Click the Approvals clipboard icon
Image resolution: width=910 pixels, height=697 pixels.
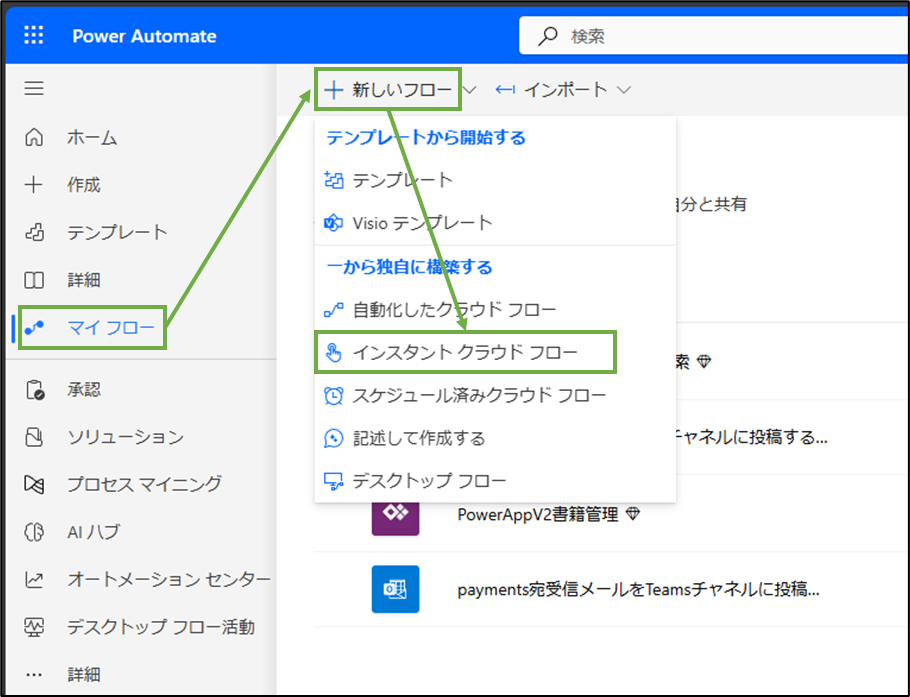(x=35, y=389)
